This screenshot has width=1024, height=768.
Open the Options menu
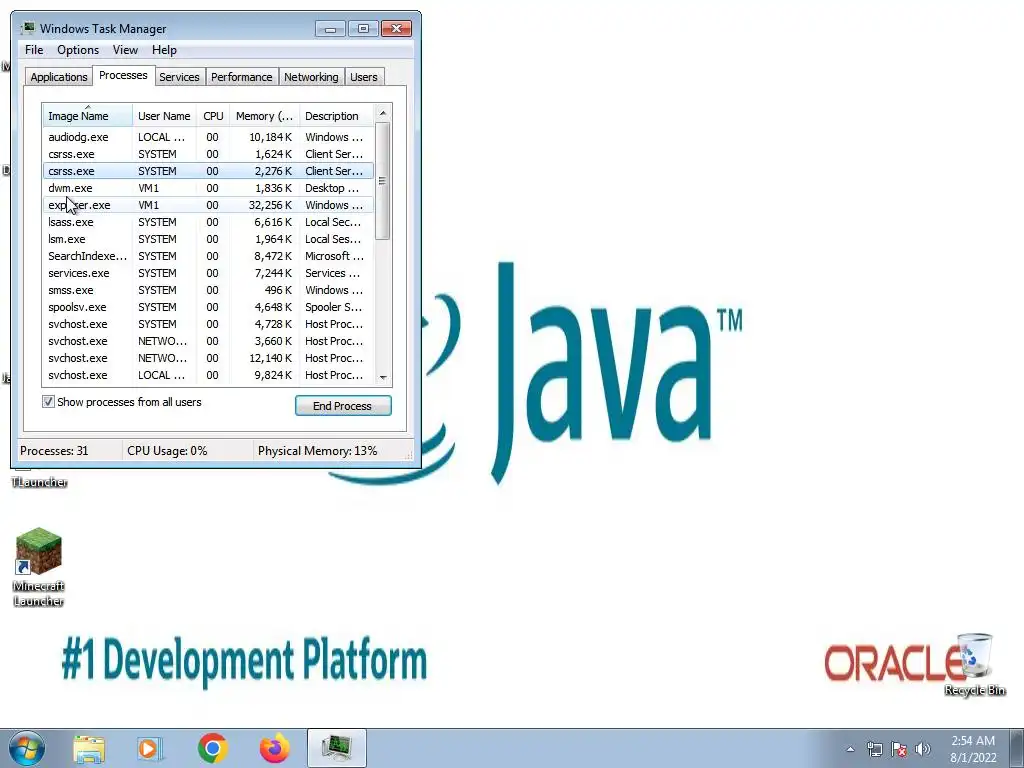coord(78,50)
